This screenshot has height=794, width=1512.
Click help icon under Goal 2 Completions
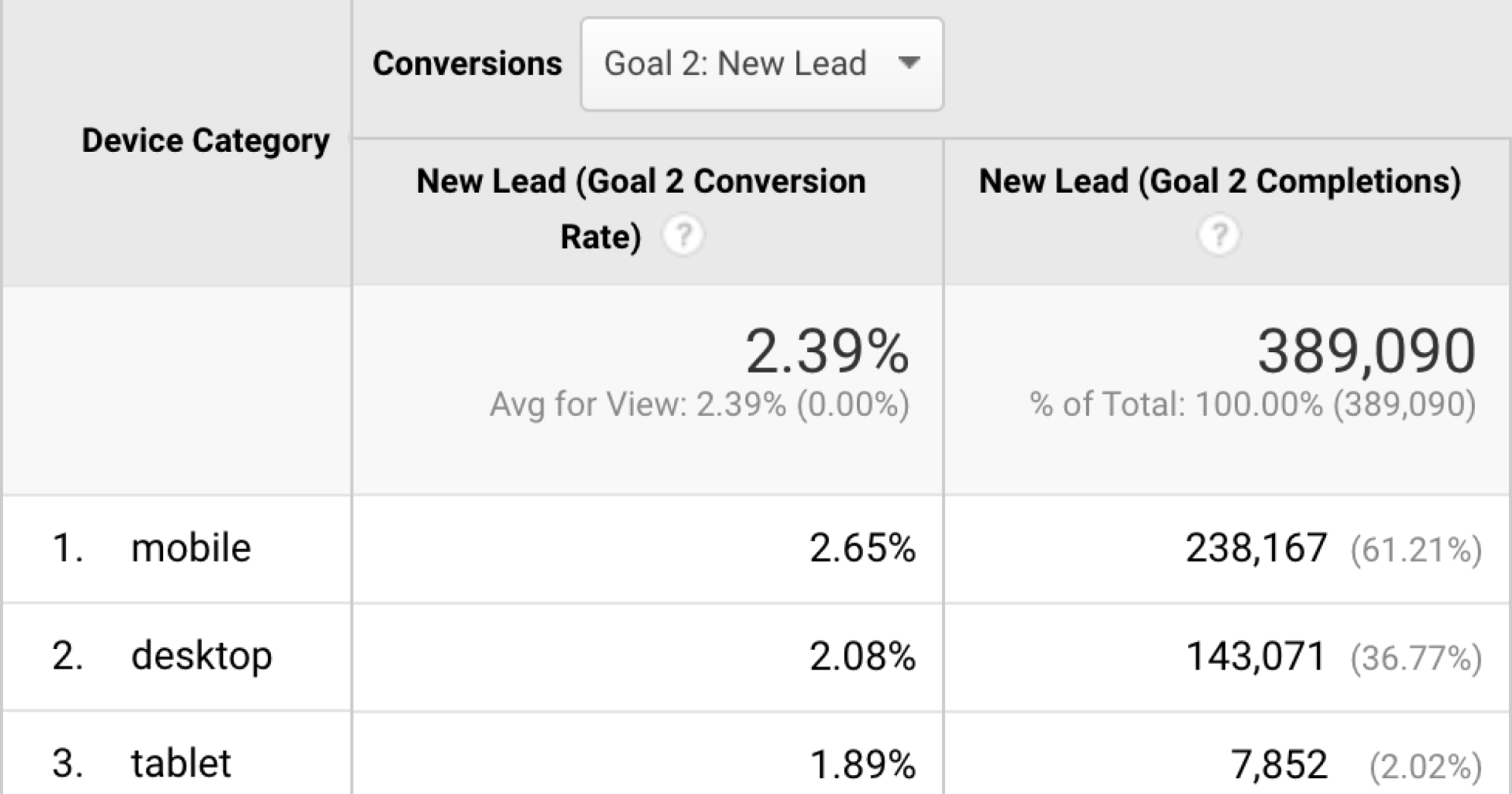1219,236
